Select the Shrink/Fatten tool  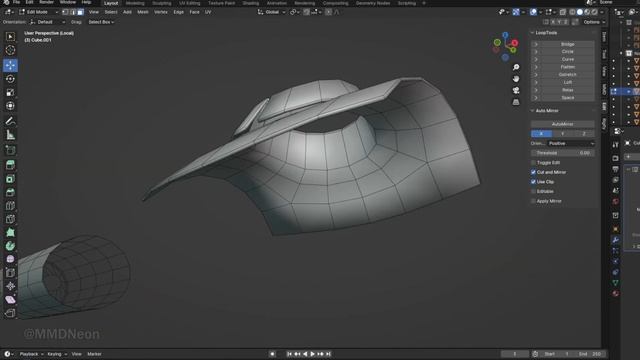(x=10, y=286)
